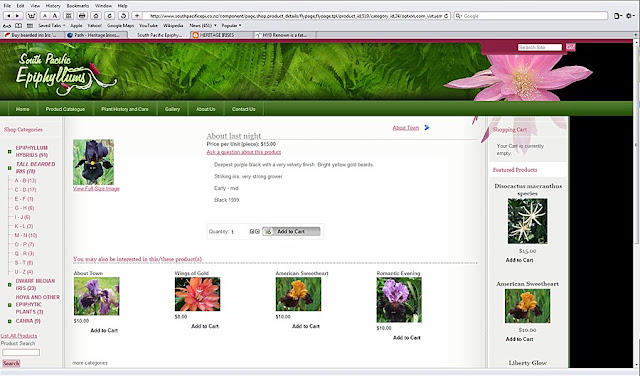The height and width of the screenshot is (376, 640).
Task: Switch to the Path - Heritage Irises tab
Action: point(96,35)
